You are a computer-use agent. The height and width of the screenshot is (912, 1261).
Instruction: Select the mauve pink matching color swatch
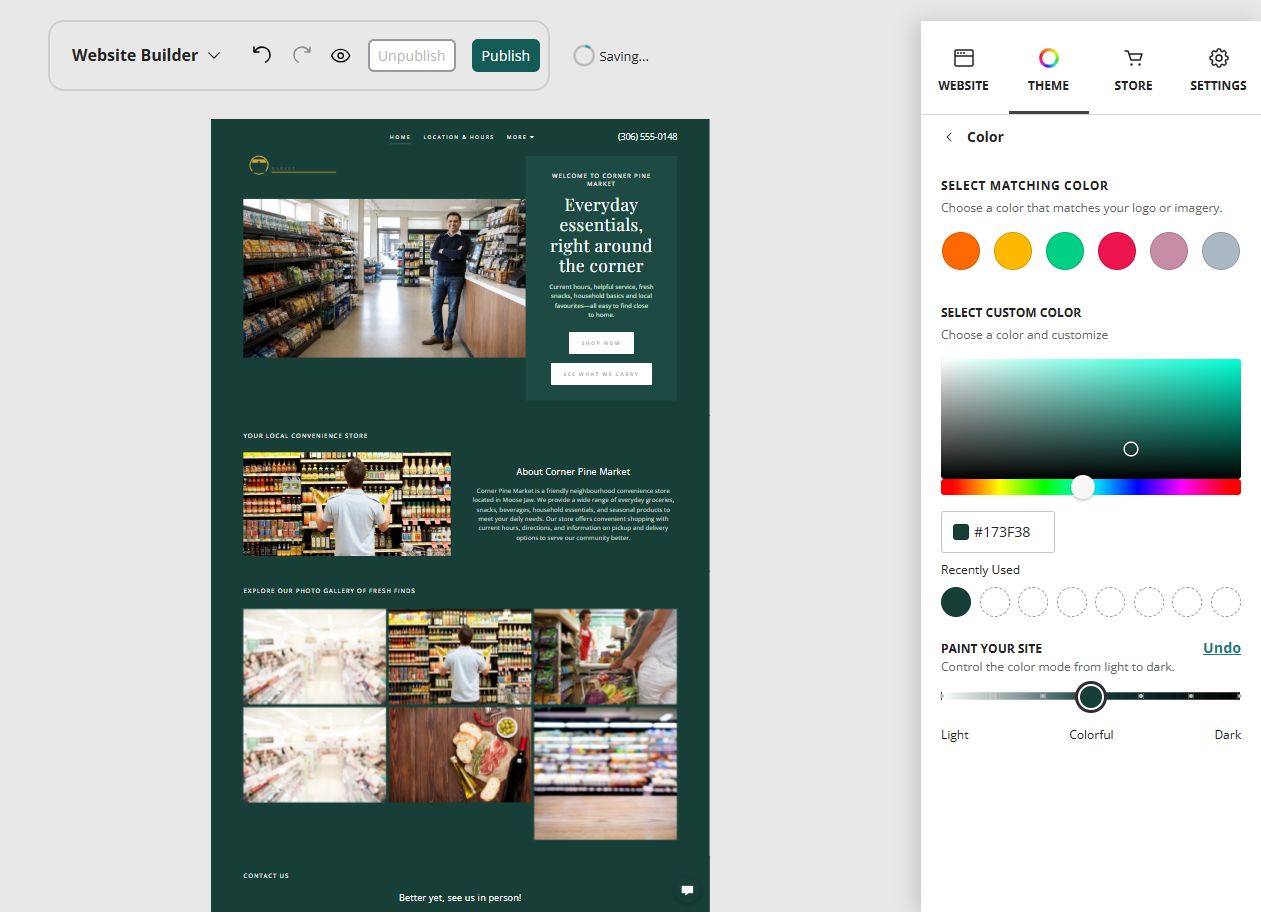point(1169,251)
